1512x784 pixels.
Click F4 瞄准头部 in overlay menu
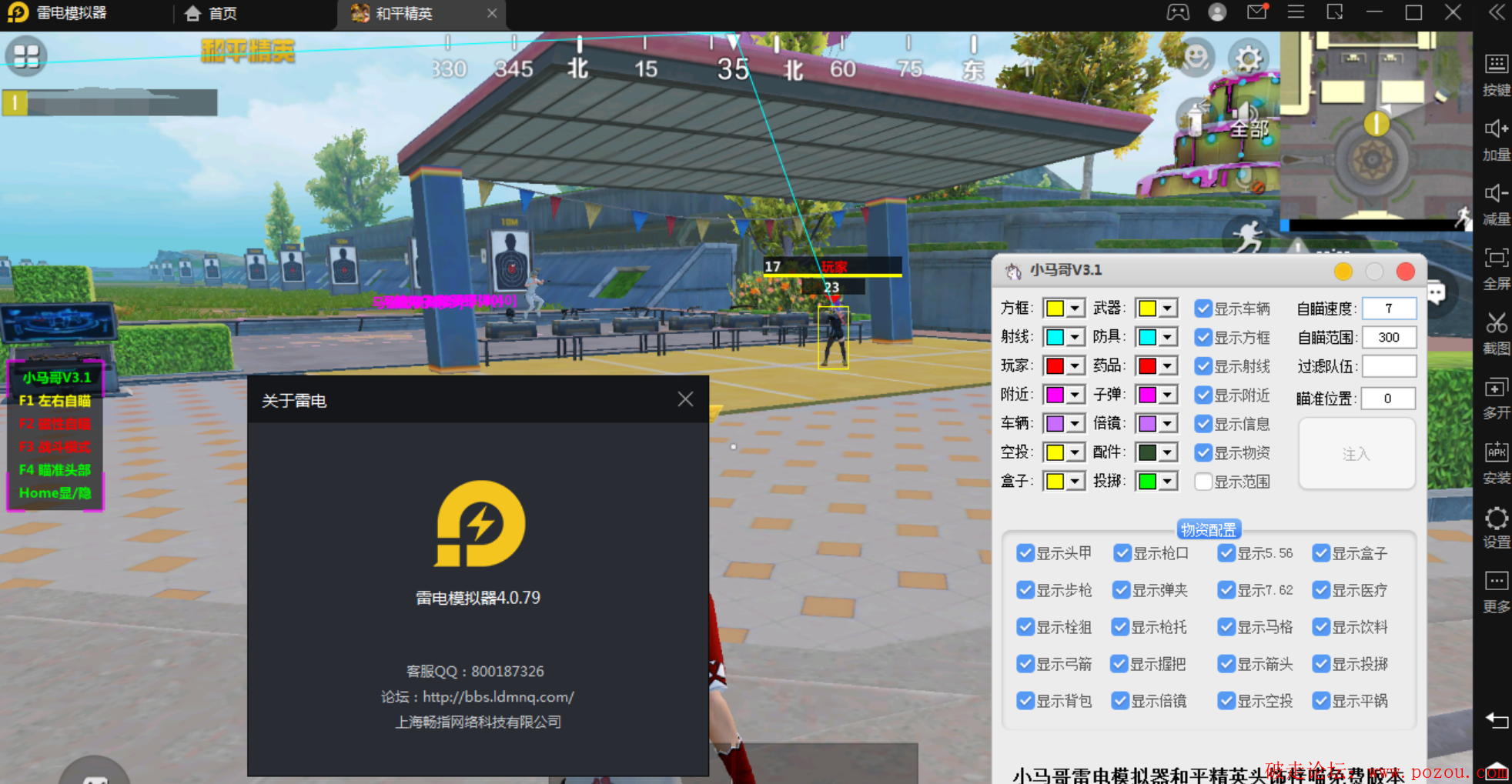click(55, 470)
